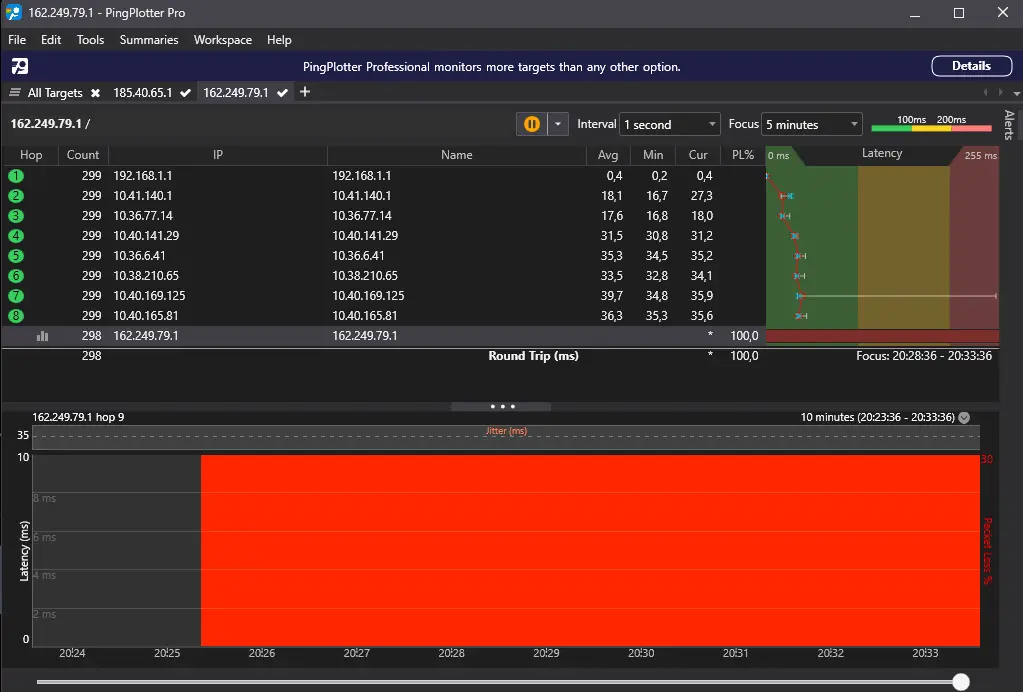Click the green hop 1 circle icon
Viewport: 1023px width, 692px height.
[16, 175]
